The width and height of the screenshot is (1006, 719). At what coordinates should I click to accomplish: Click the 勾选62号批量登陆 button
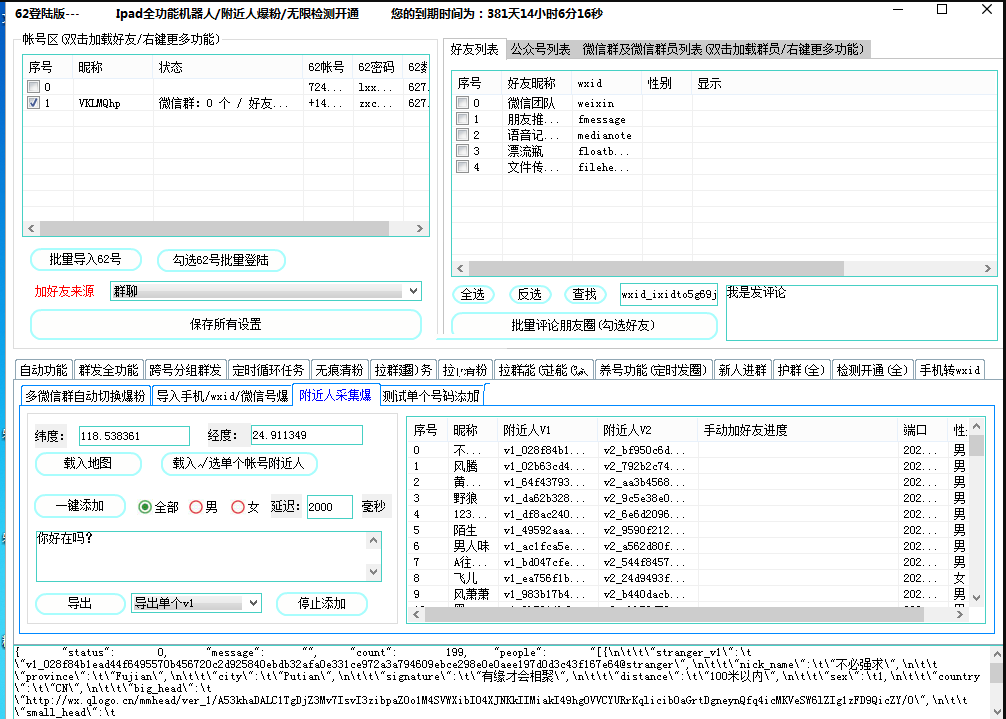[x=221, y=260]
